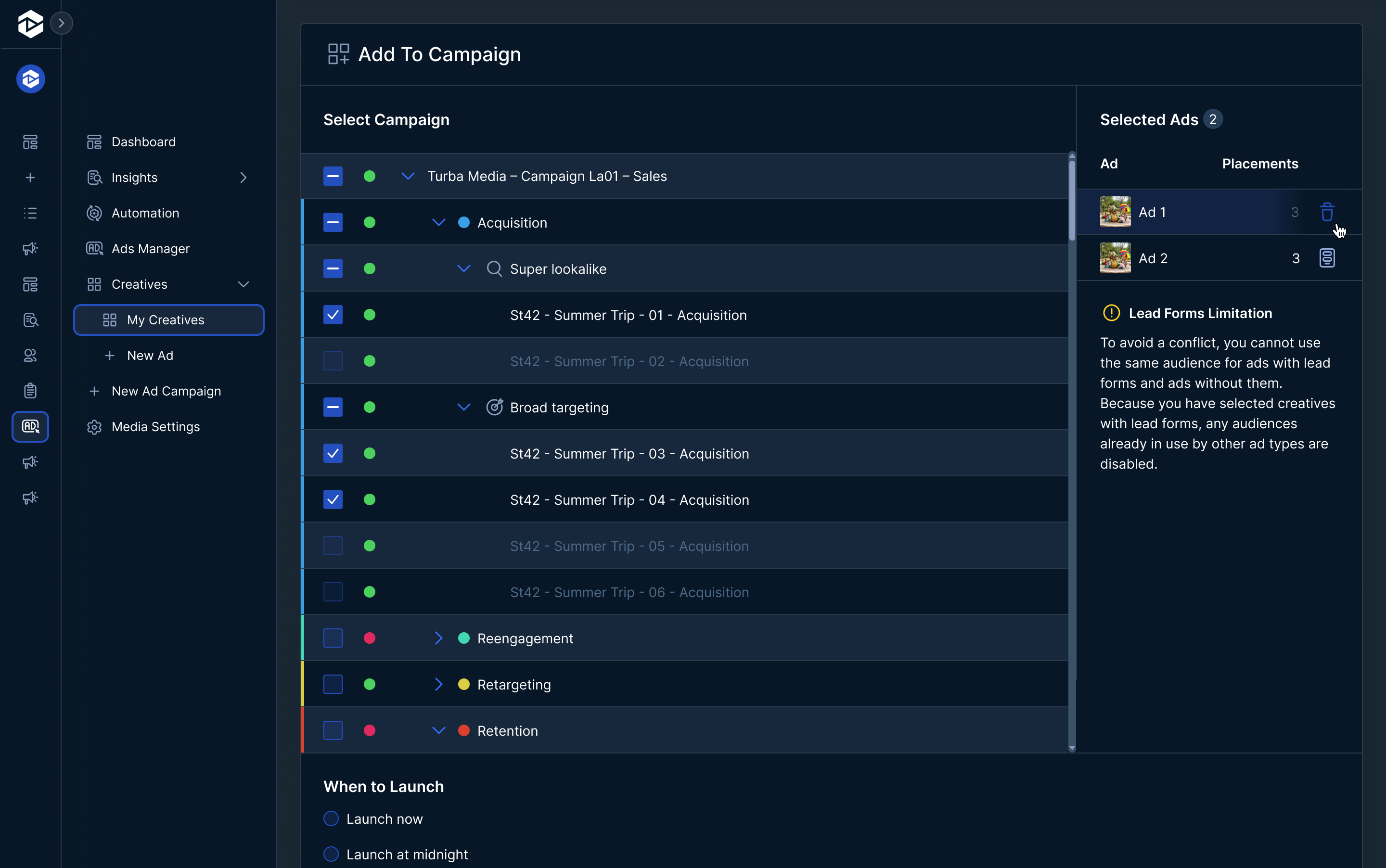Collapse the Super lookalike ad set

[464, 268]
